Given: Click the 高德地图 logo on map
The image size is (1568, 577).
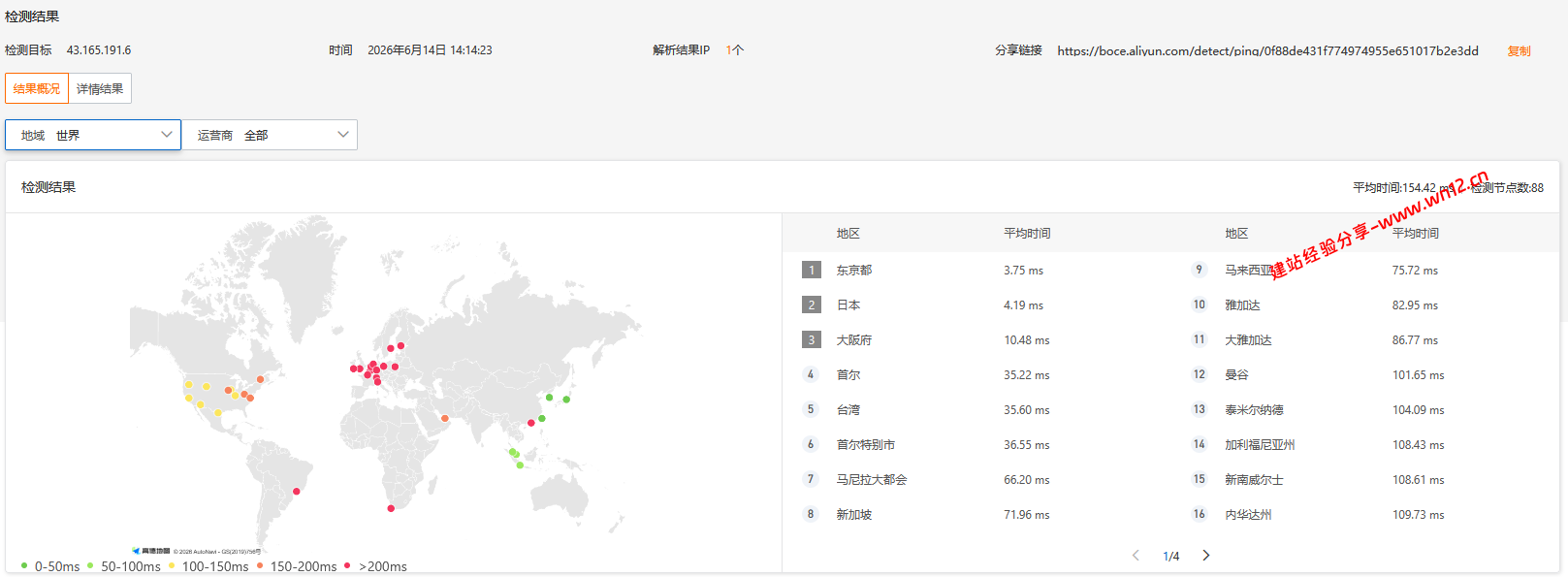Looking at the screenshot, I should pos(151,551).
